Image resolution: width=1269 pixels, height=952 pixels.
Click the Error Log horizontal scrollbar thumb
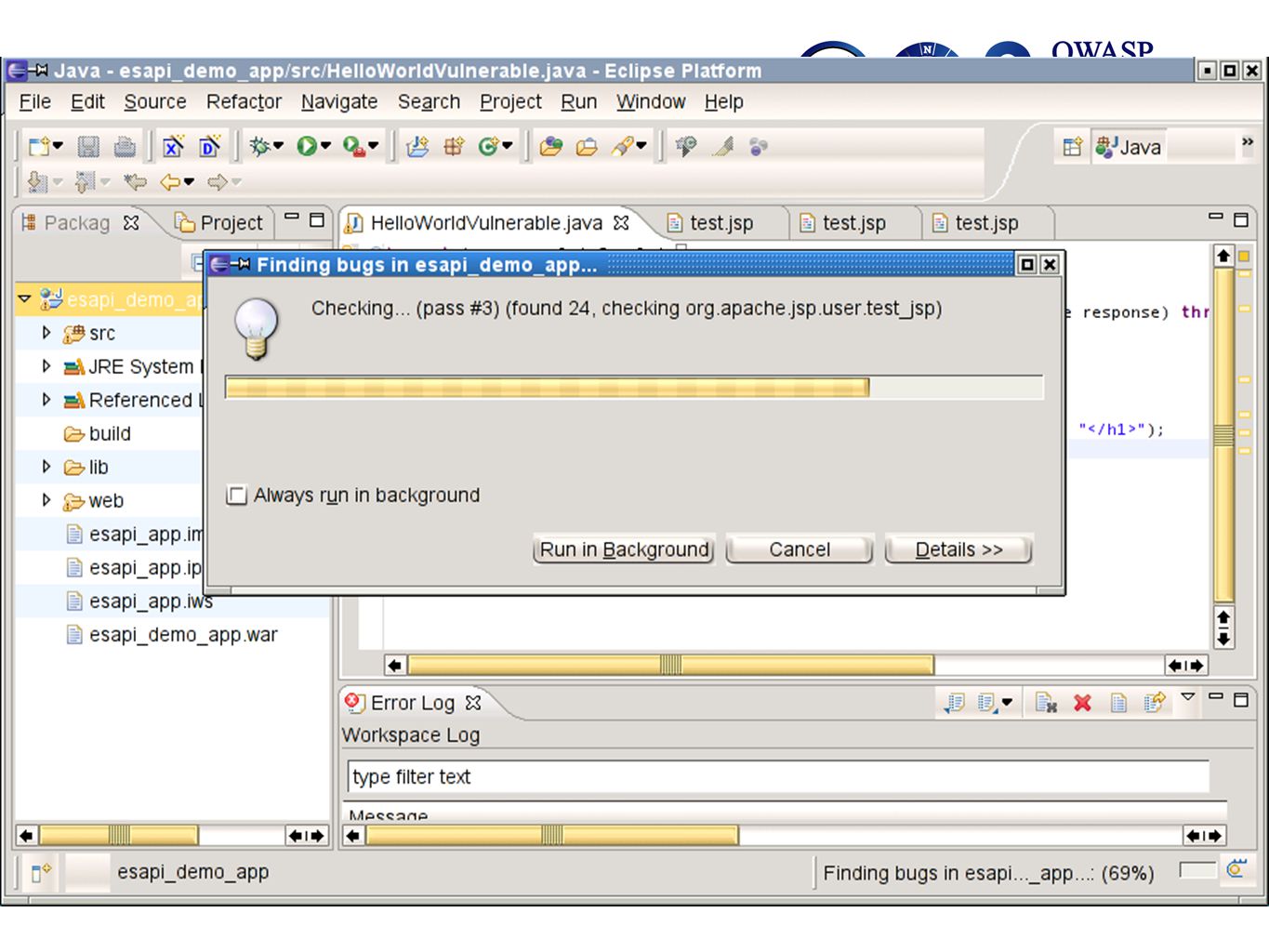(x=552, y=835)
